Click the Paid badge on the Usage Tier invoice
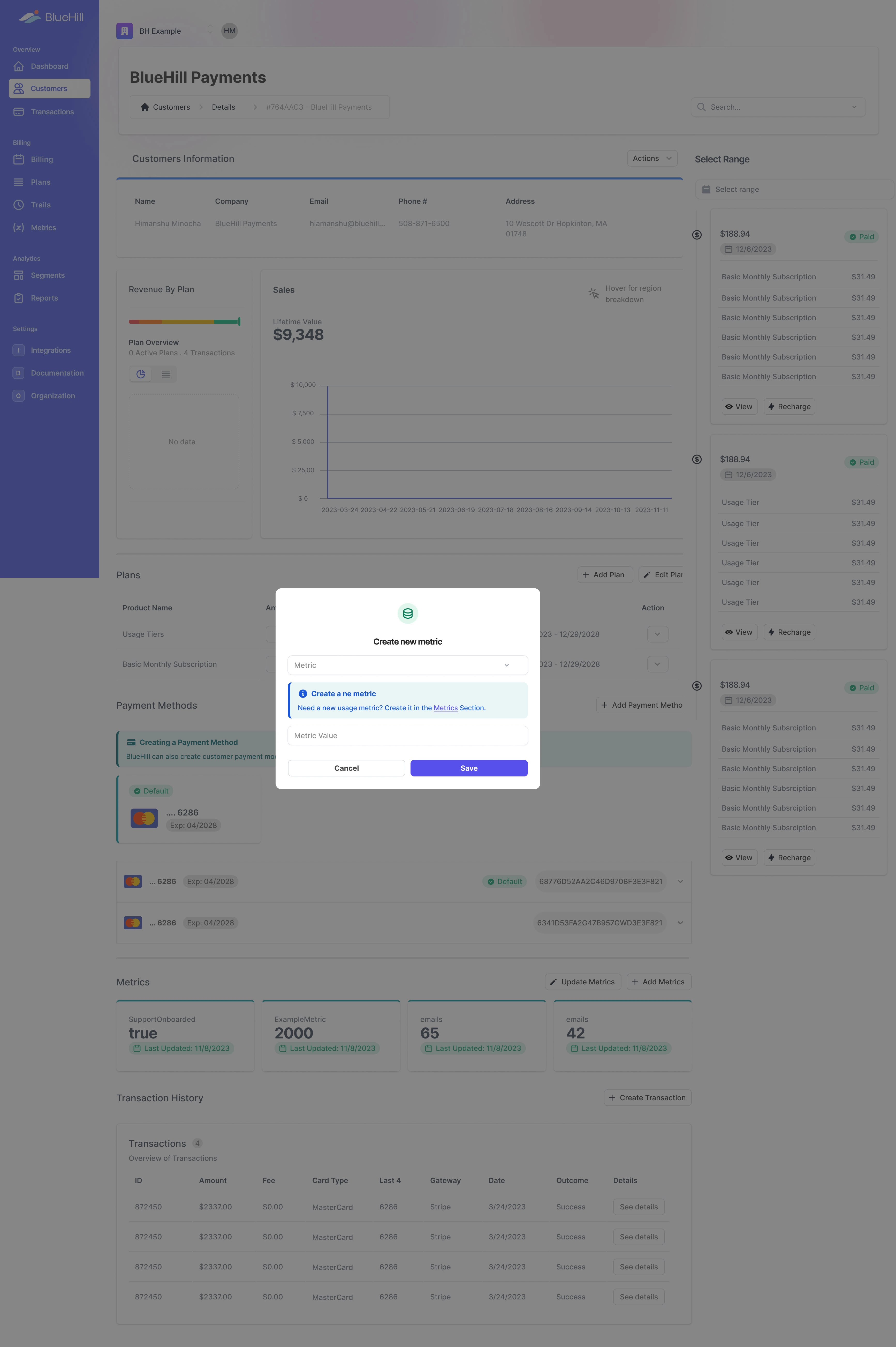The height and width of the screenshot is (1347, 896). [861, 462]
